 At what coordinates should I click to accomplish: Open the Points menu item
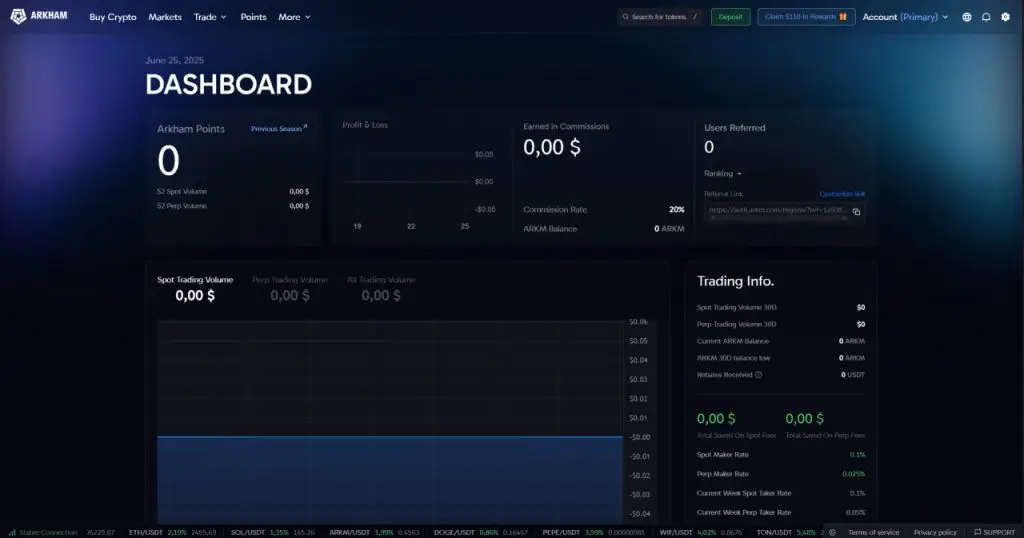(x=253, y=17)
